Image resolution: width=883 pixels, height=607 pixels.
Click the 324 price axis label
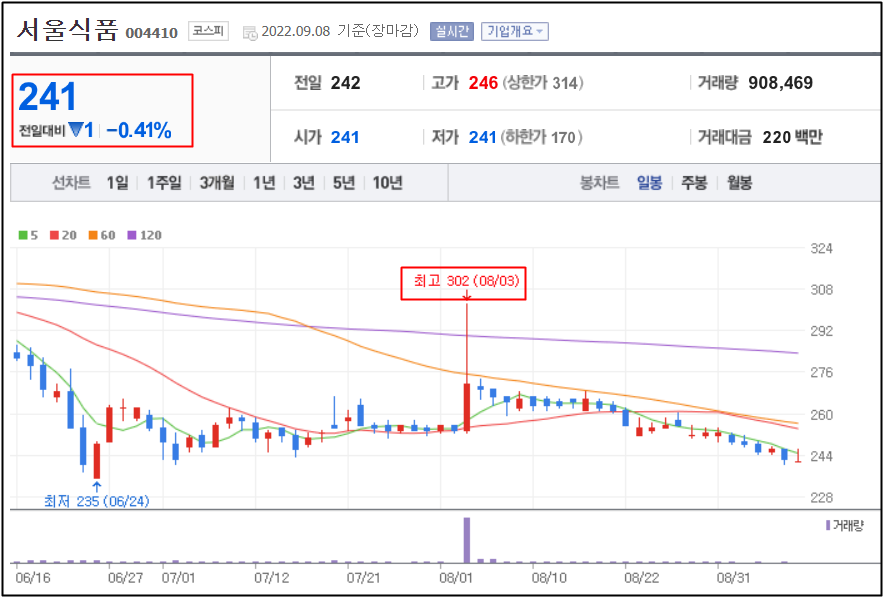pyautogui.click(x=821, y=248)
